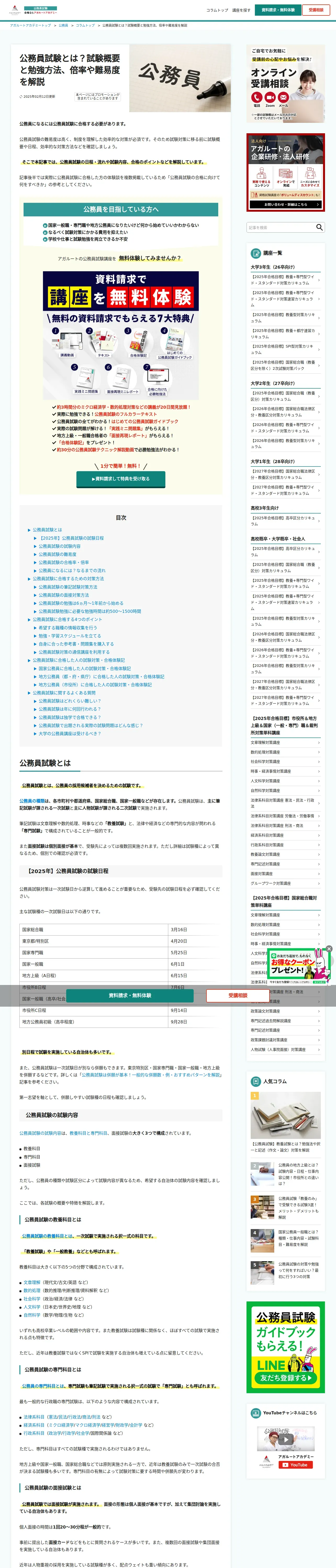Click the 資料請求して特典を受け取る button
The height and width of the screenshot is (1568, 336).
click(121, 479)
